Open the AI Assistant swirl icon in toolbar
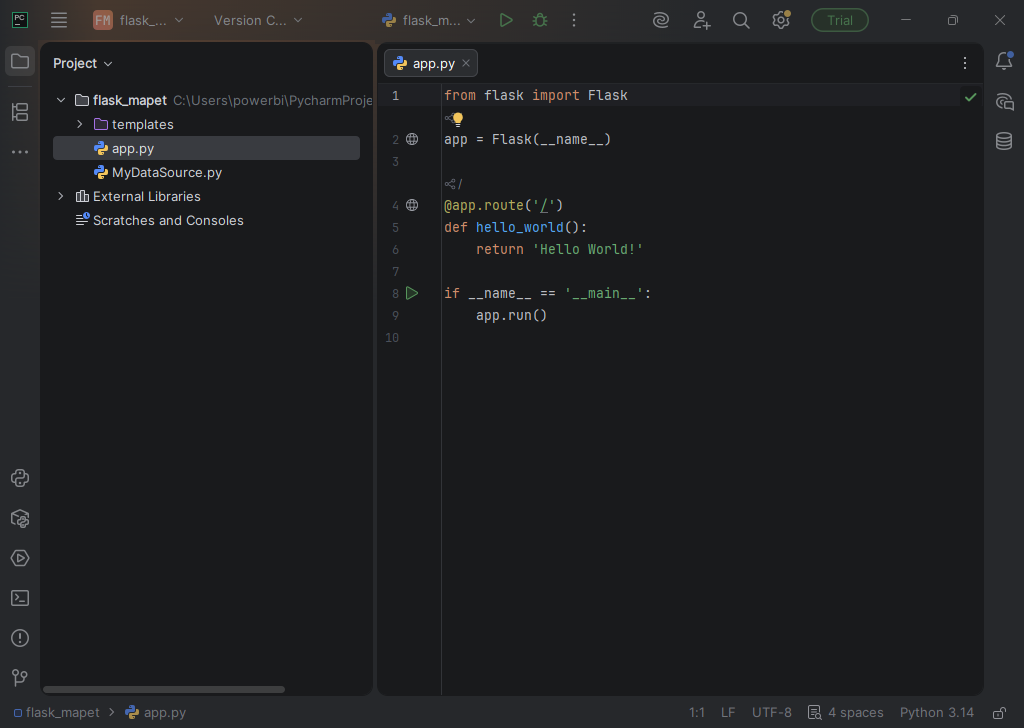 coord(661,20)
